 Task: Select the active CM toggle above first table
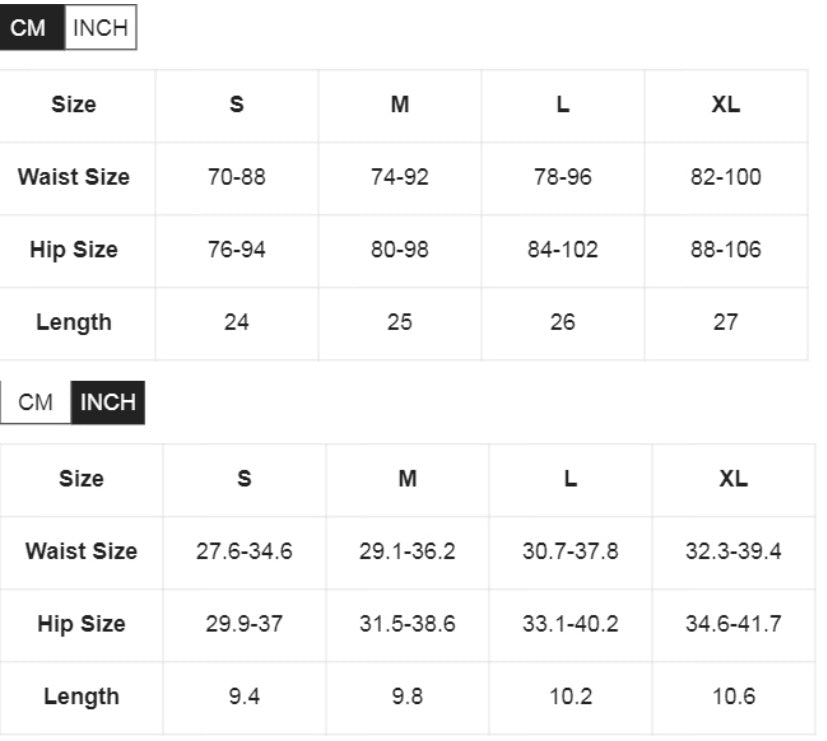(x=31, y=28)
